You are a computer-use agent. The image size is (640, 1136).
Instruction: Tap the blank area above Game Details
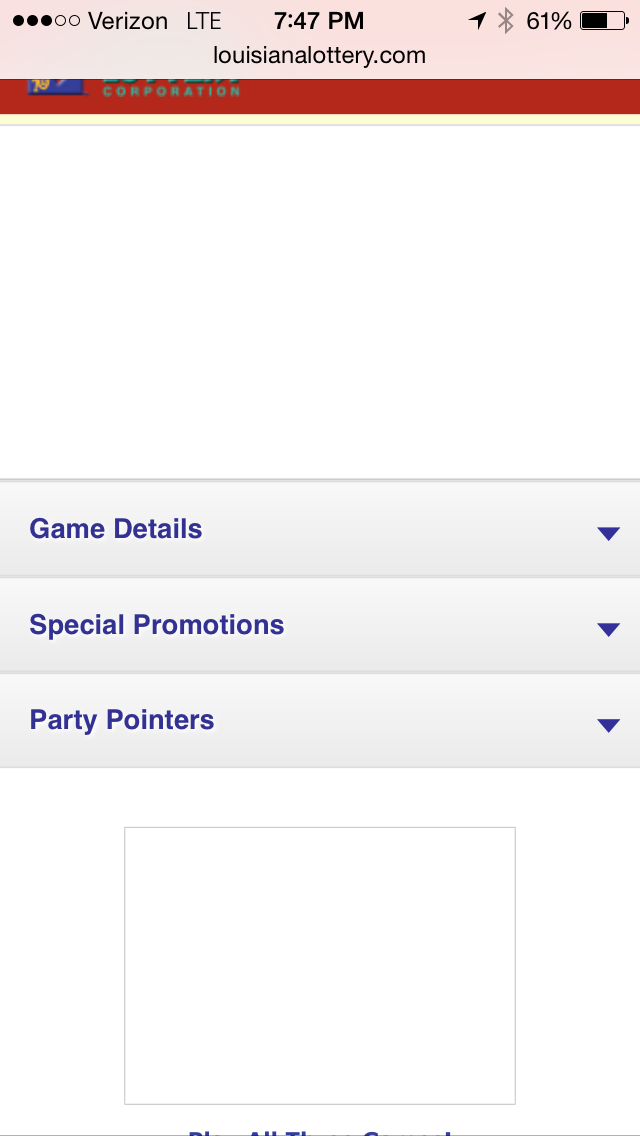(320, 300)
